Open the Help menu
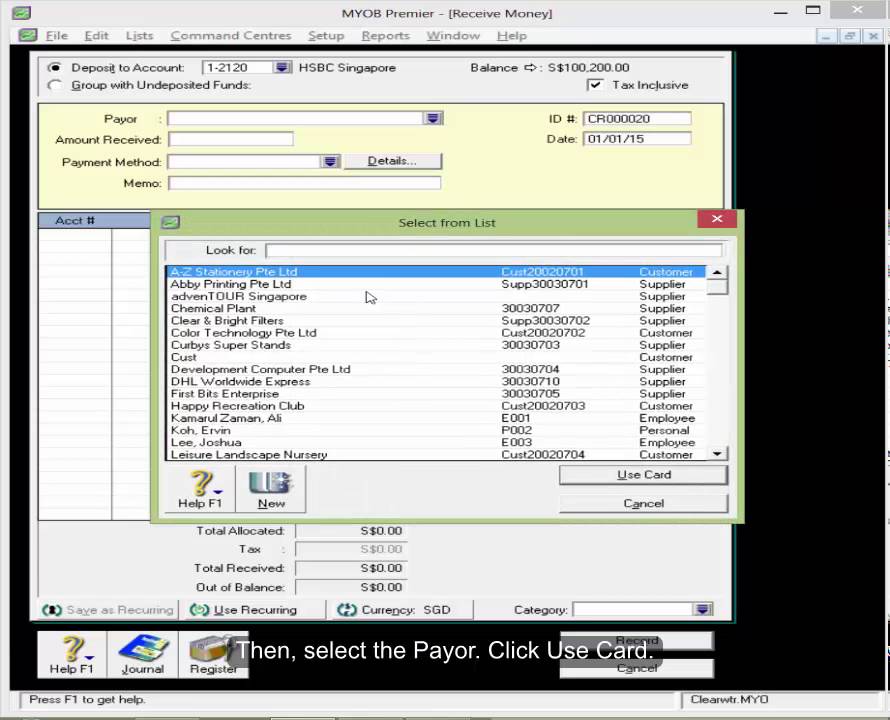 pyautogui.click(x=512, y=36)
